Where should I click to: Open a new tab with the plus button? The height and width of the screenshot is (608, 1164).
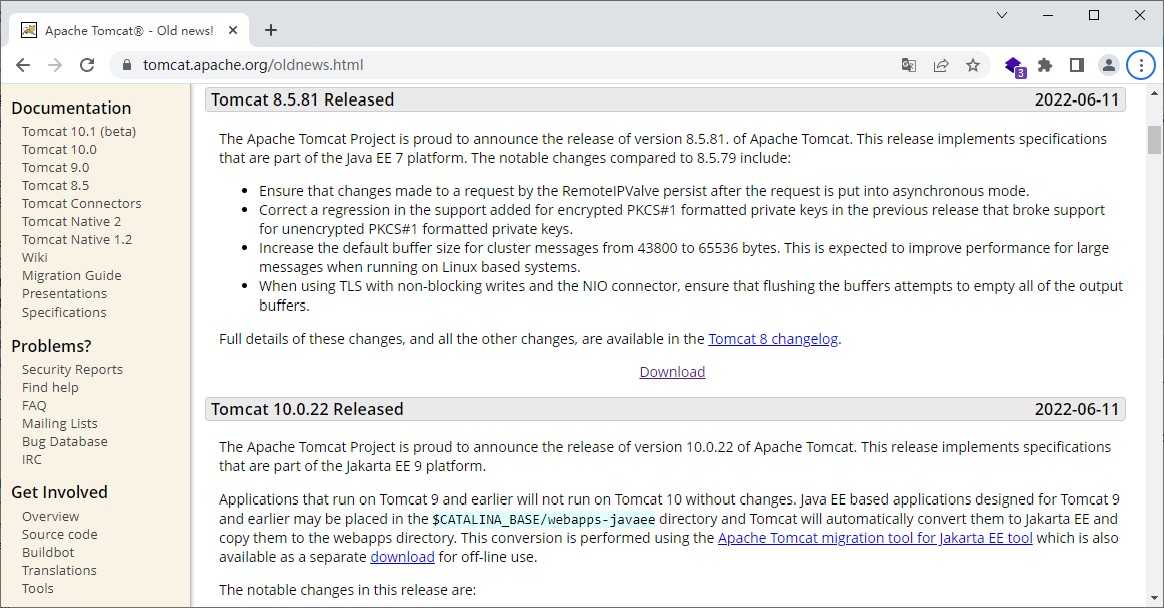coord(271,30)
